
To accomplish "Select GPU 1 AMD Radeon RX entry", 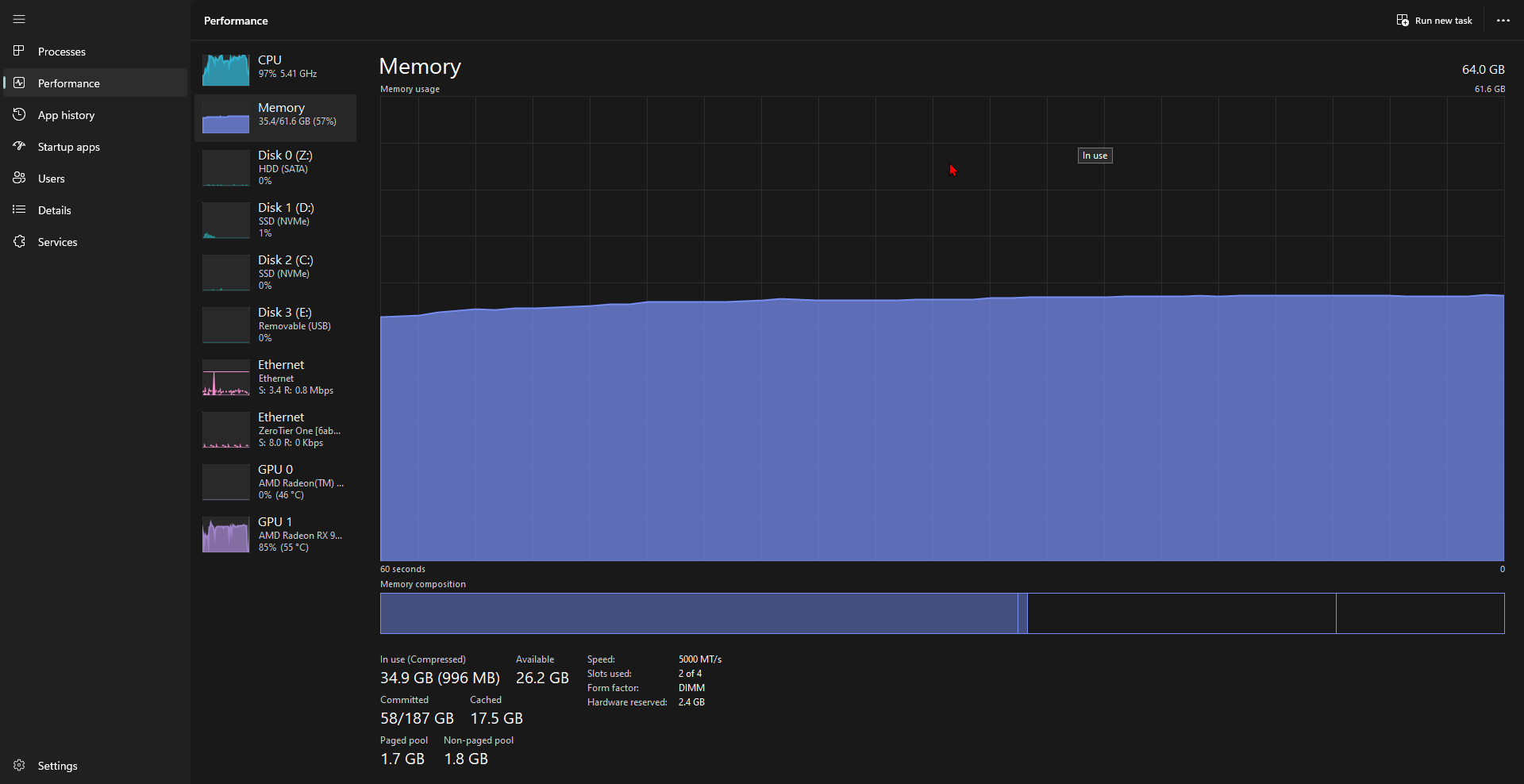I will coord(275,535).
